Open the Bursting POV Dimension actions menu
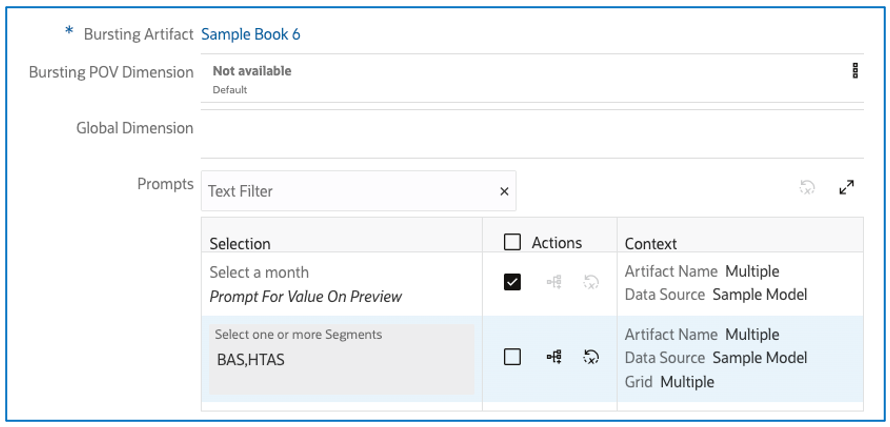 [855, 71]
